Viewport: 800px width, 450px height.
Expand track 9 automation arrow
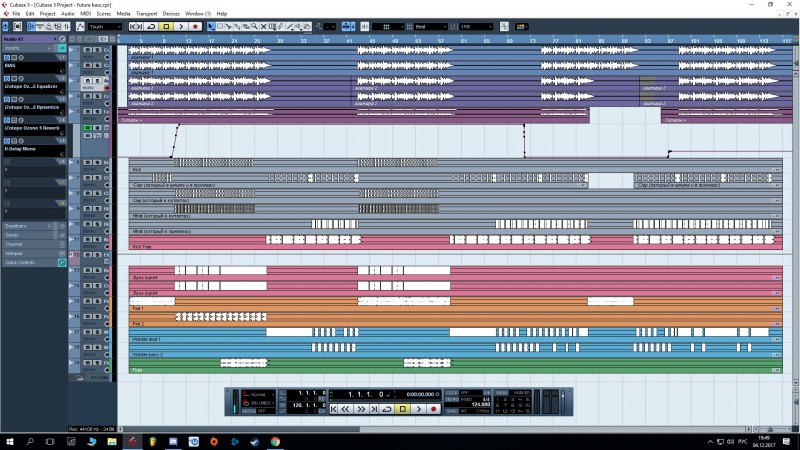[x=71, y=209]
